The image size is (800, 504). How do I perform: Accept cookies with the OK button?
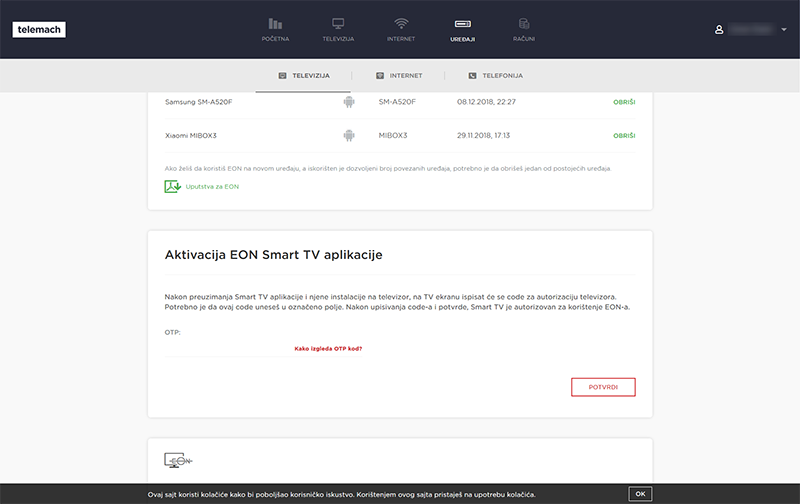640,494
